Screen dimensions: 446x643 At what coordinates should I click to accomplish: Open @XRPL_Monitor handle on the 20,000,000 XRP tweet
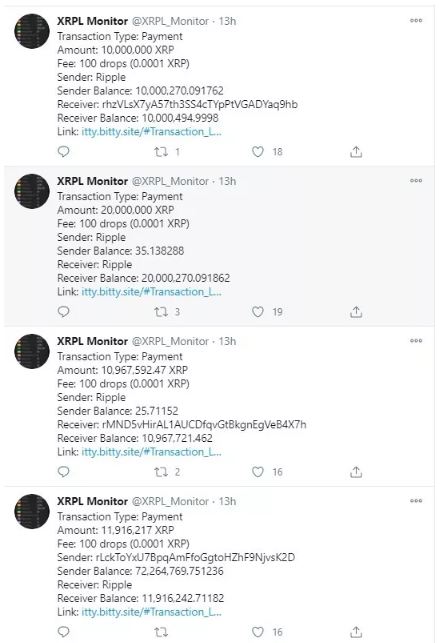click(170, 181)
